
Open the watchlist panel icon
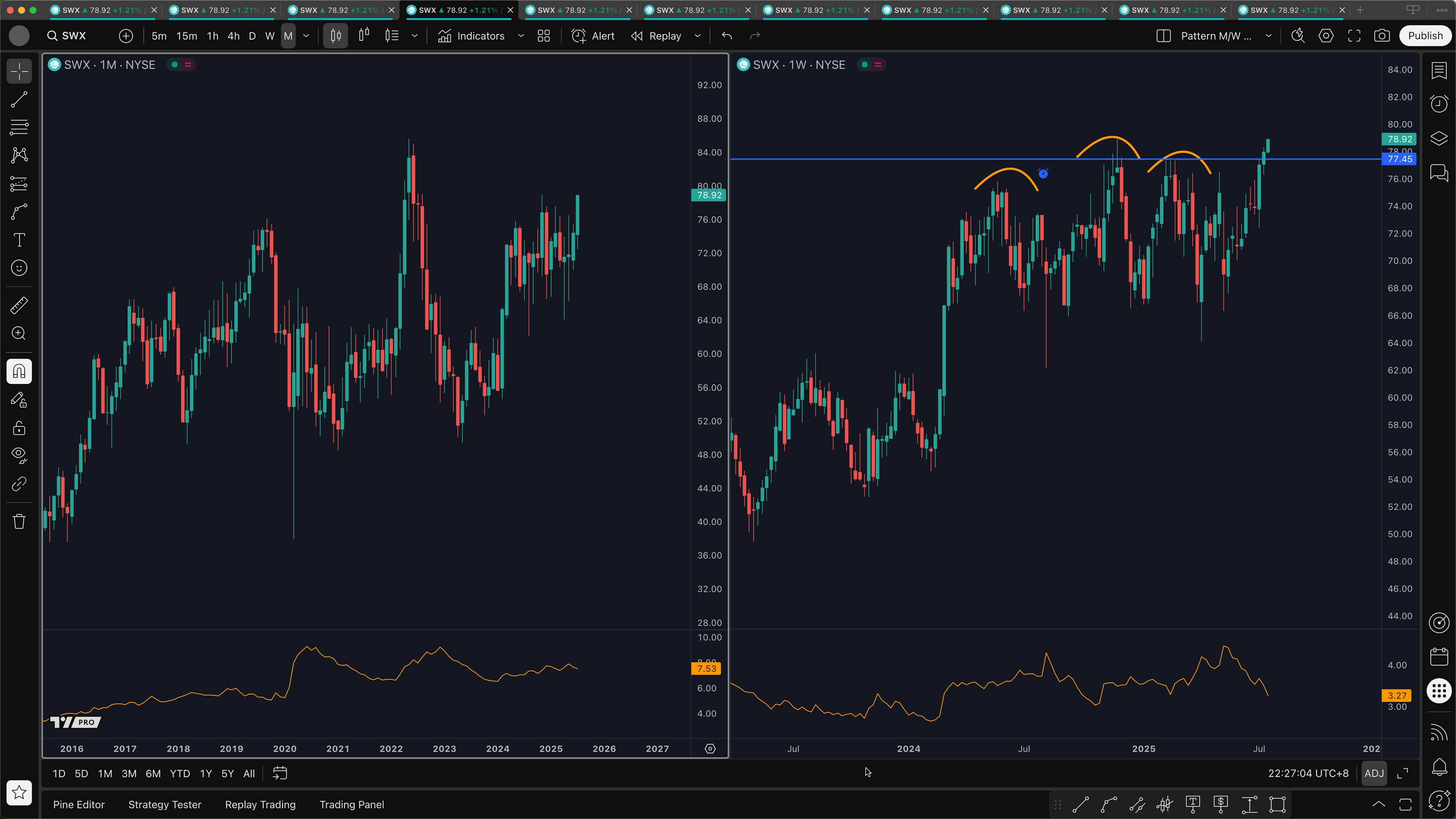click(1439, 71)
